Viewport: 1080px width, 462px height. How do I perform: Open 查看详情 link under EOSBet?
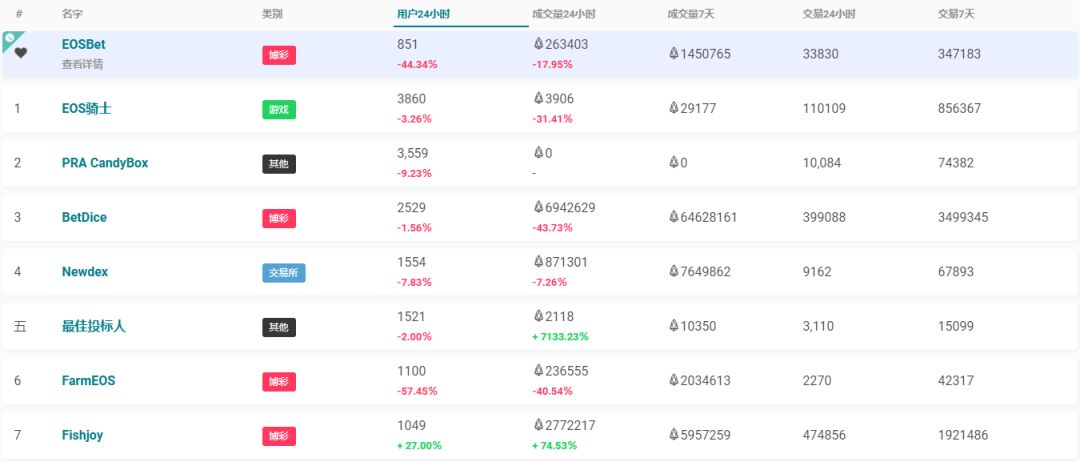point(82,64)
